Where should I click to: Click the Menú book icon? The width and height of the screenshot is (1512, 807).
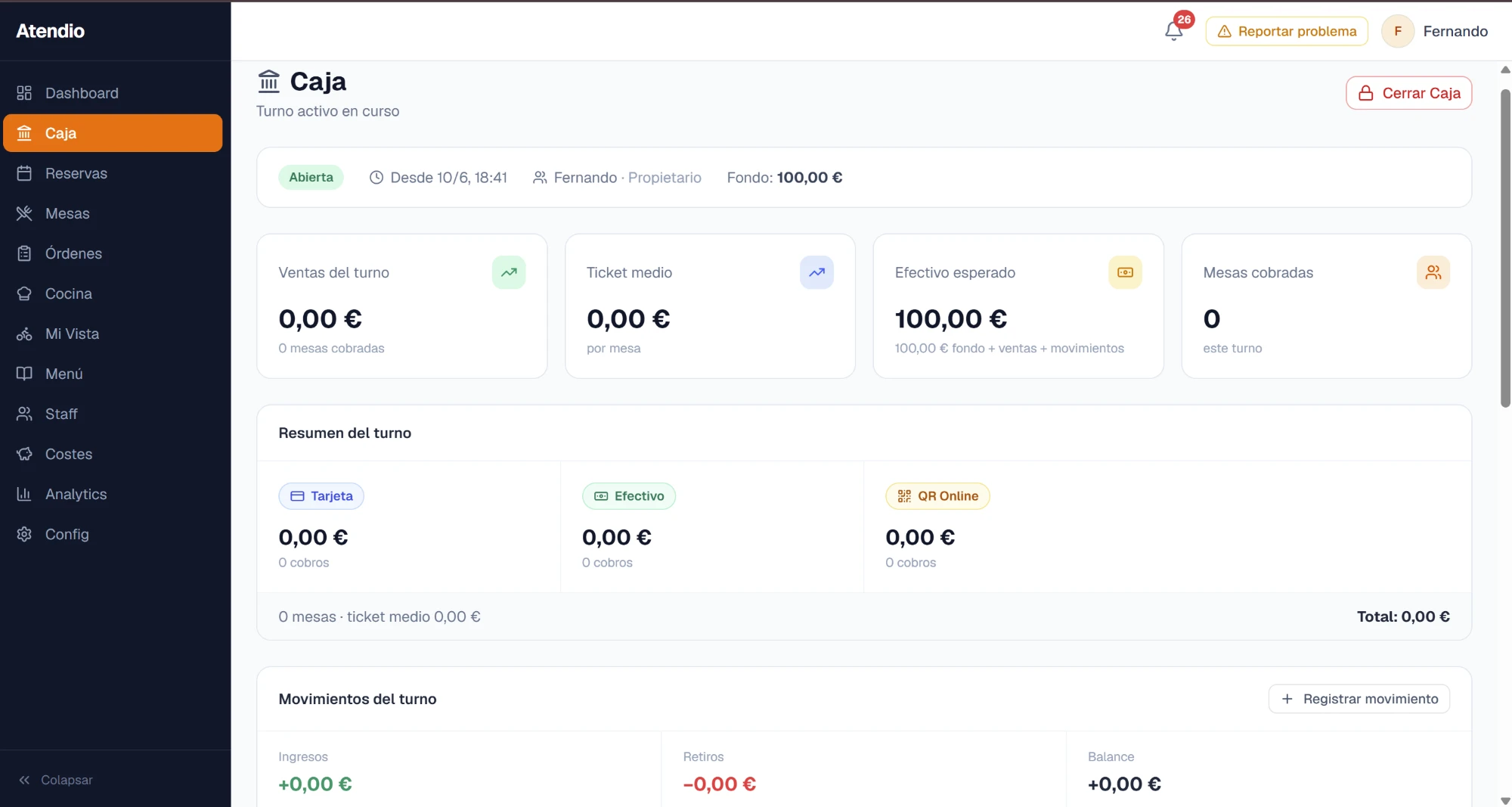(24, 374)
